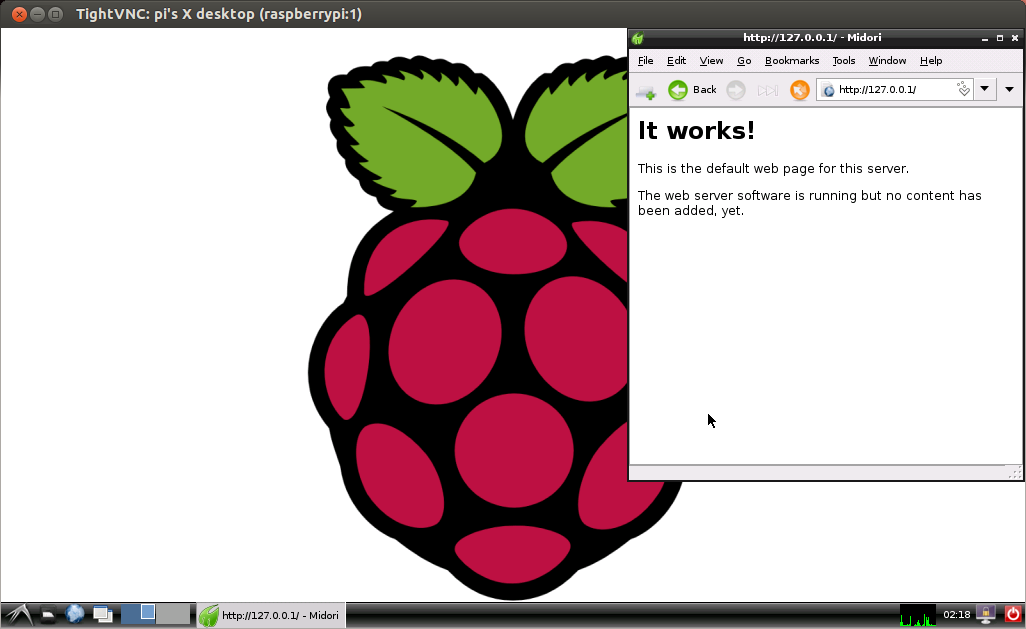
Task: Switch to the second virtual desktop in pager
Action: tap(172, 614)
